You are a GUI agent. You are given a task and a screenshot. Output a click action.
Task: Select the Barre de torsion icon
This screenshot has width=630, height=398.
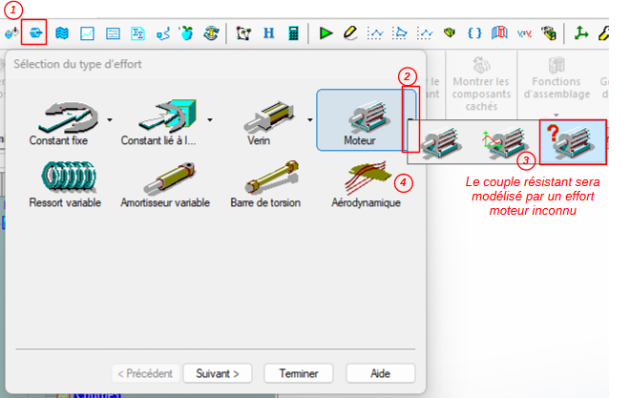click(272, 177)
